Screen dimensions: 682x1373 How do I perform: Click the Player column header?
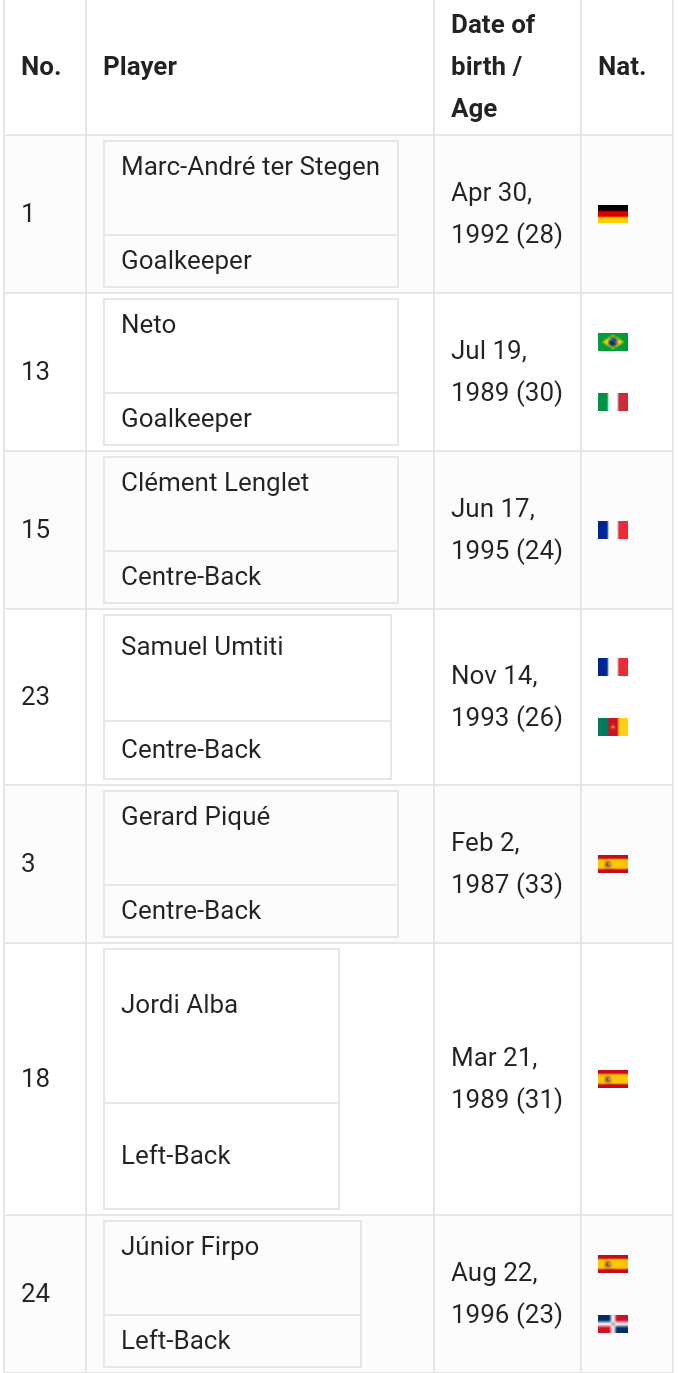click(140, 67)
